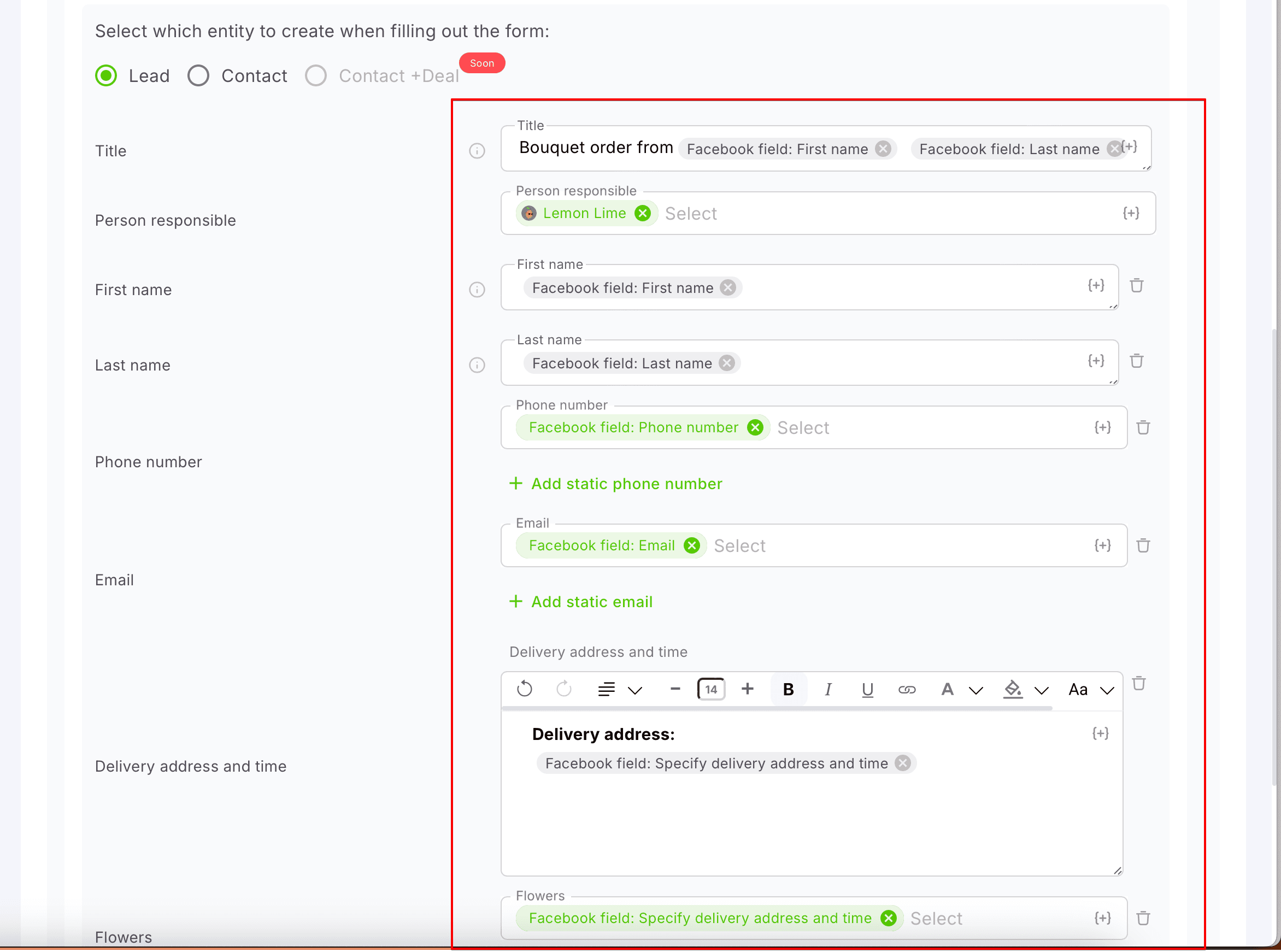Toggle underline formatting

[x=867, y=690]
